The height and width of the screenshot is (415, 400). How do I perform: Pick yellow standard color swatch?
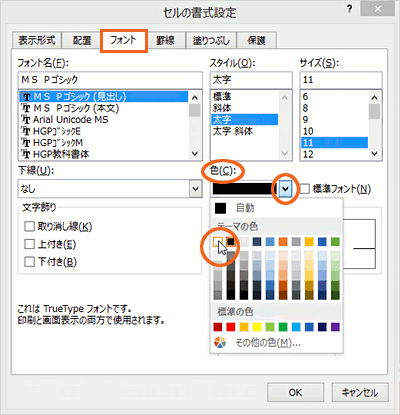257,327
